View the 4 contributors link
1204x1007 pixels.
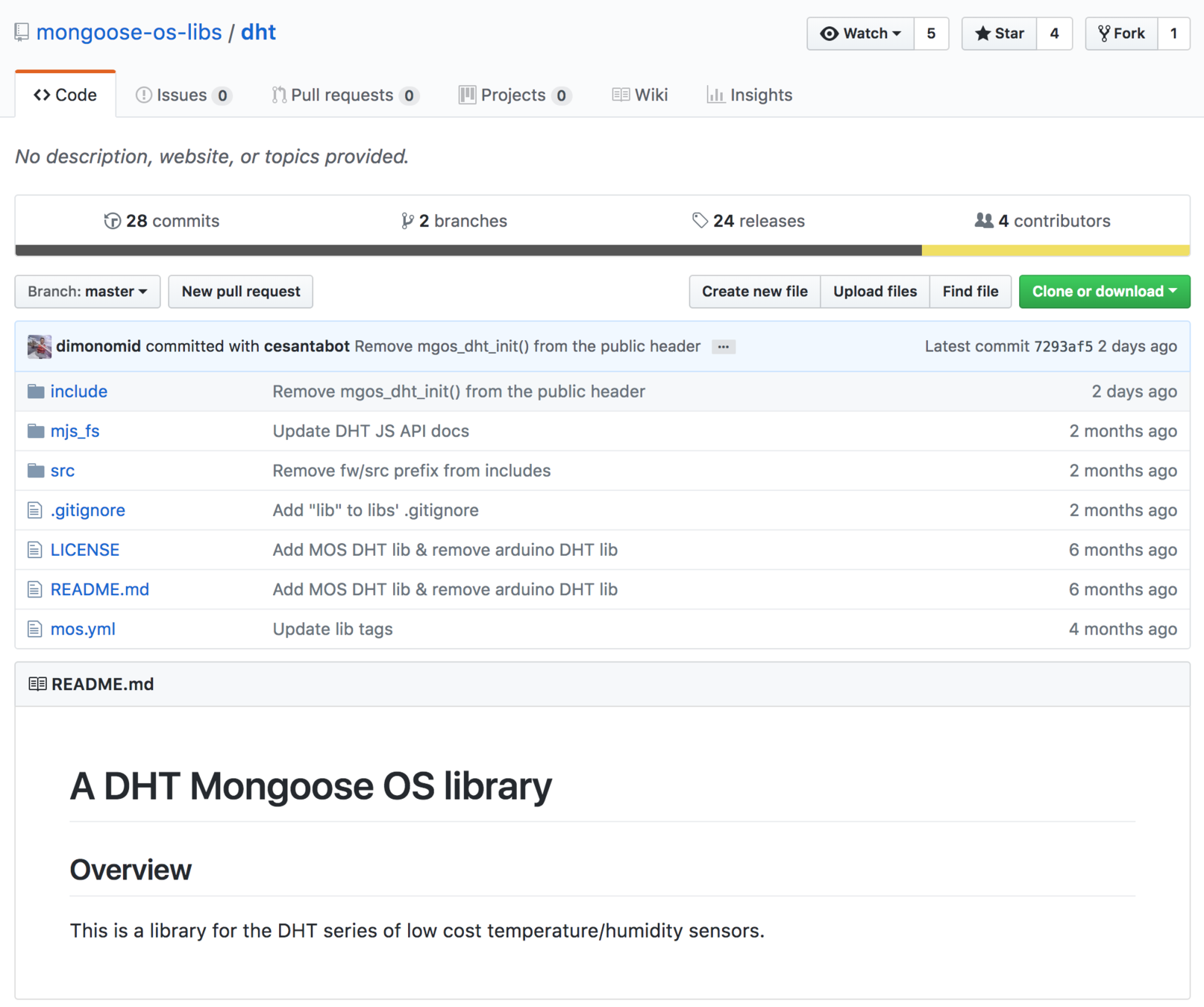pos(1043,221)
